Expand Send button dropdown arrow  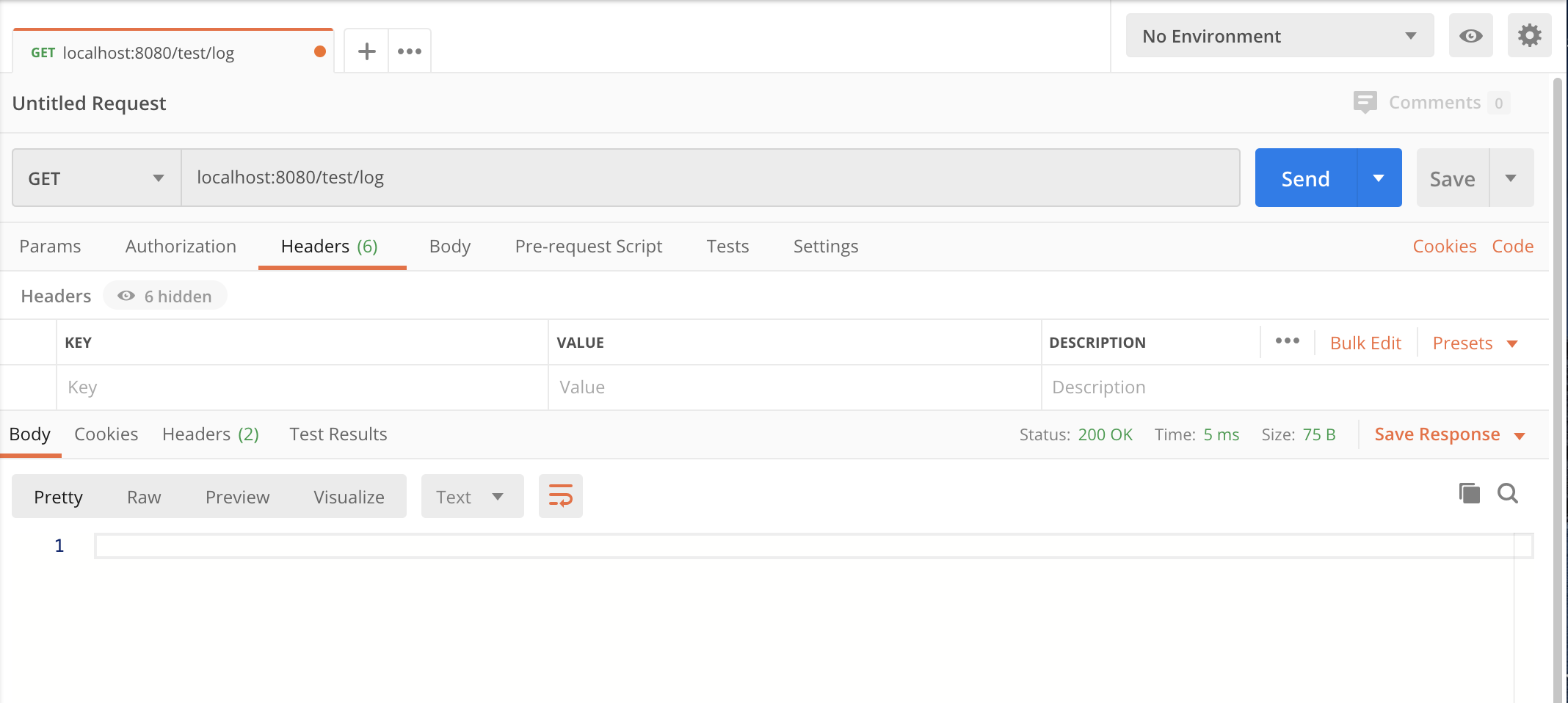tap(1379, 178)
